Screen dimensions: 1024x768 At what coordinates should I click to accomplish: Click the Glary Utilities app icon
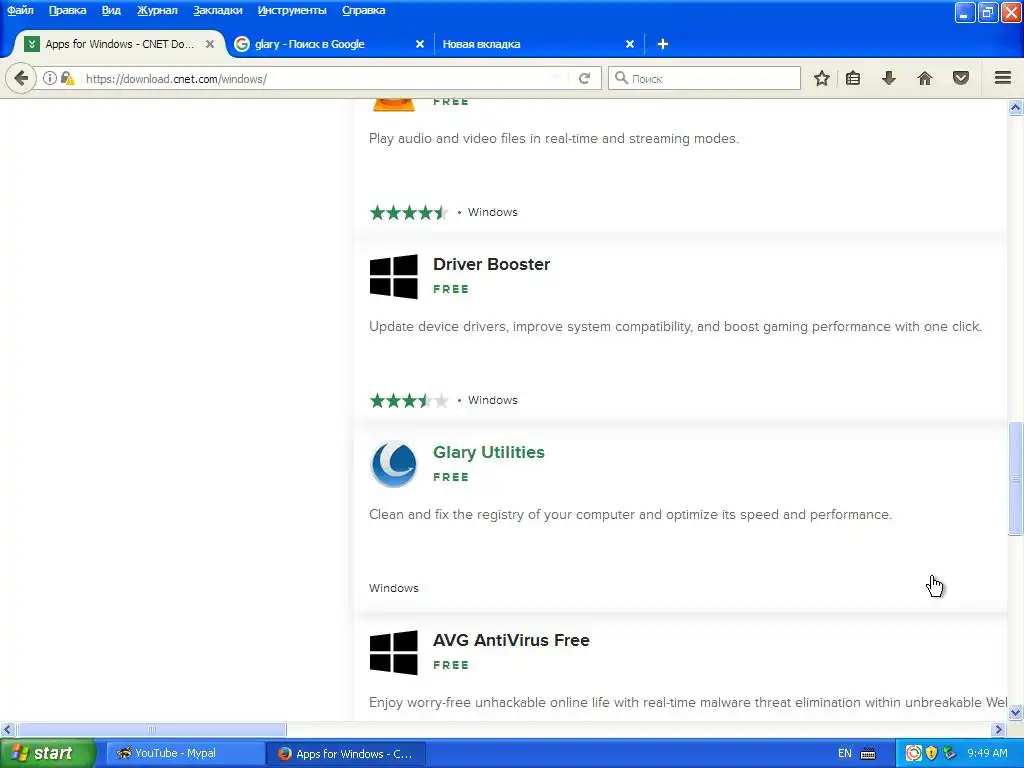click(x=393, y=464)
